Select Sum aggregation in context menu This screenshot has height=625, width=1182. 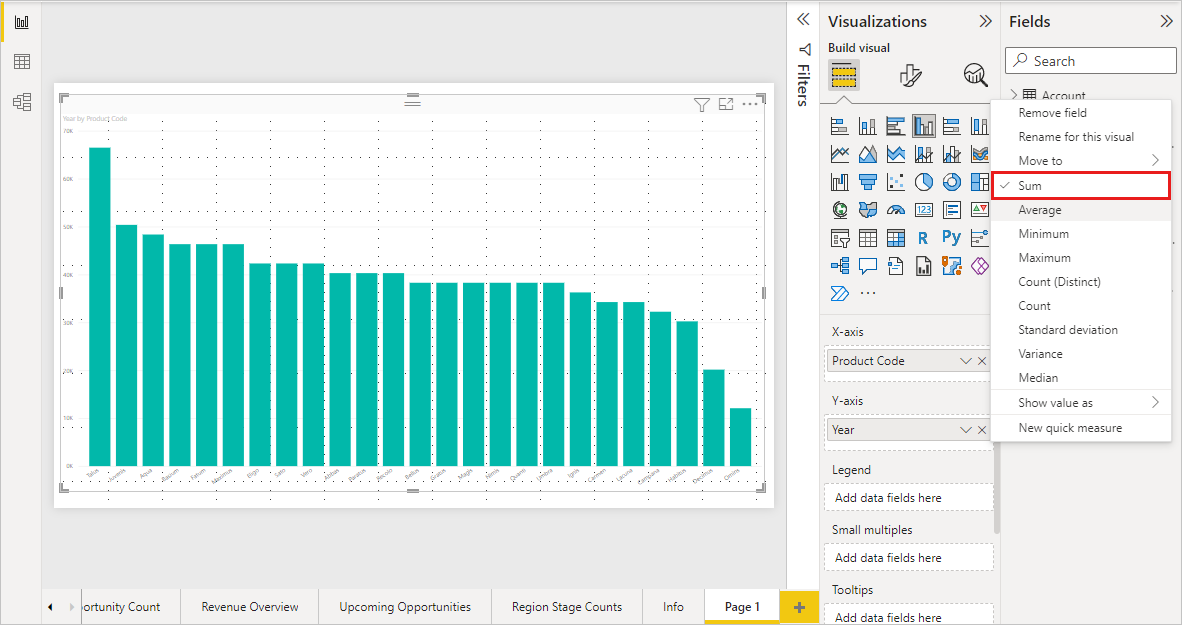(1081, 185)
